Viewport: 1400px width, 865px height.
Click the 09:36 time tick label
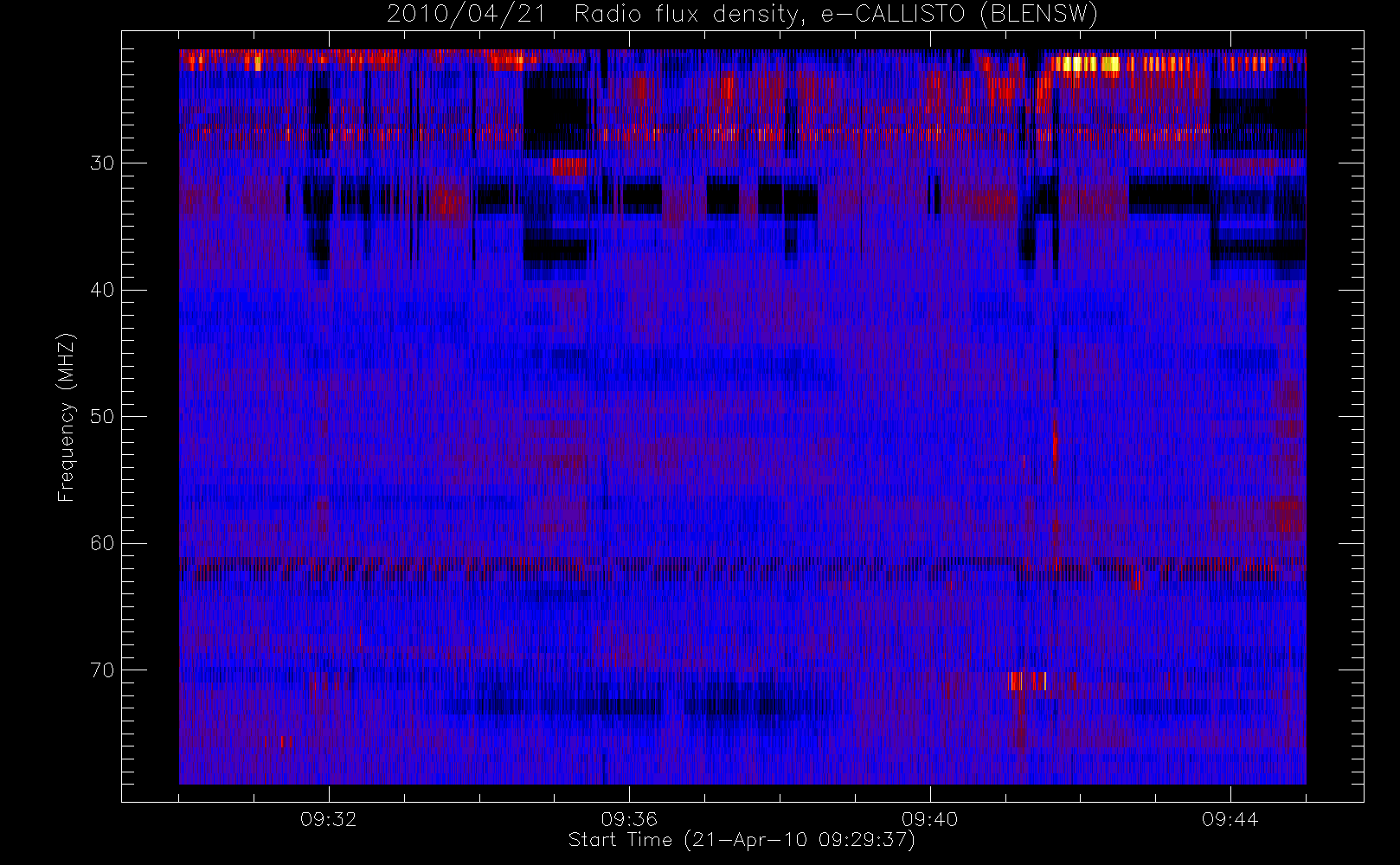coord(629,819)
